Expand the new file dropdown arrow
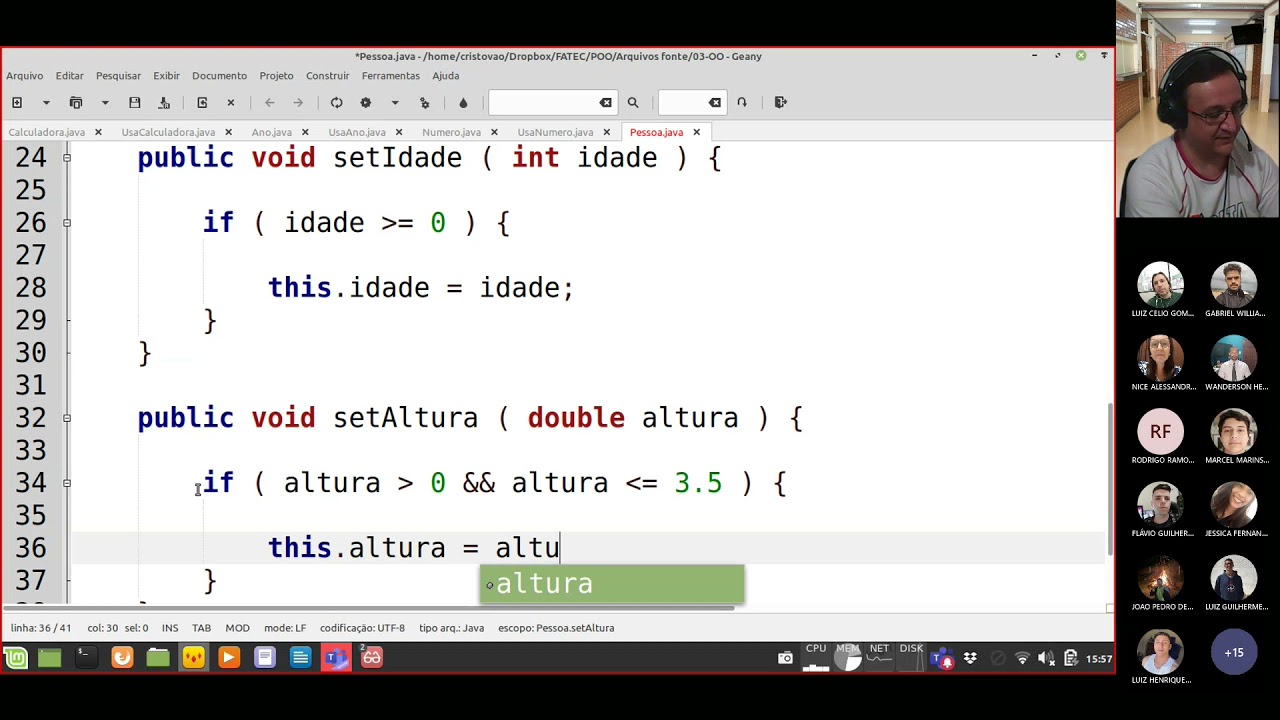 click(x=46, y=102)
